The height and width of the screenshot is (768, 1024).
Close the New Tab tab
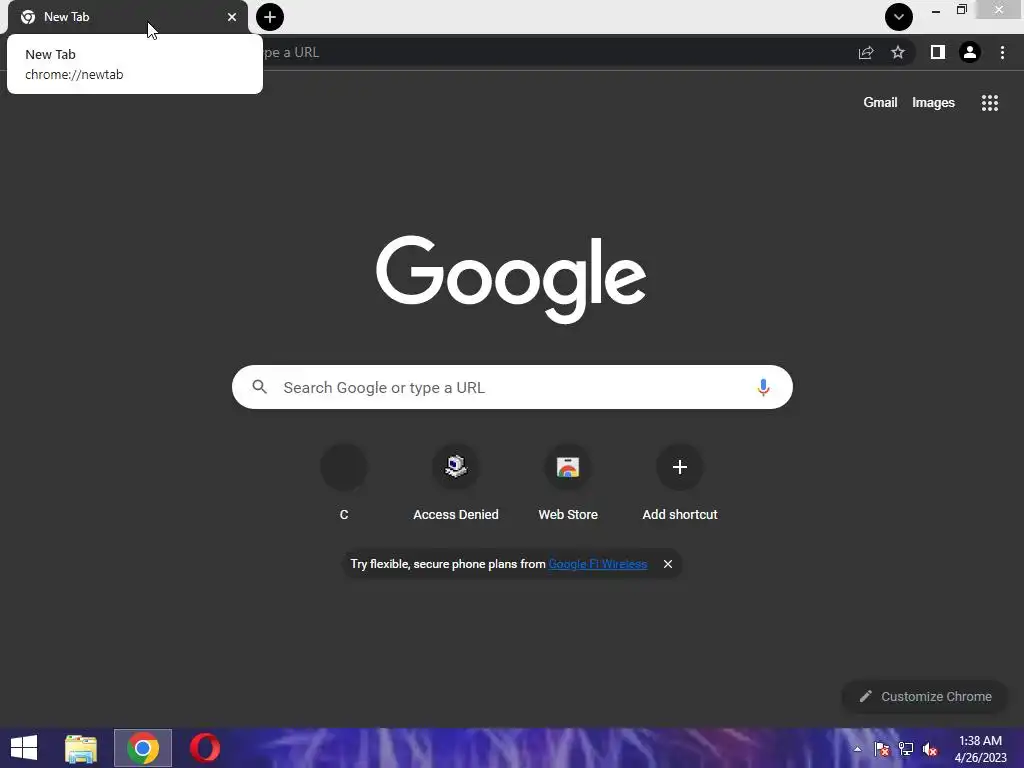(232, 17)
